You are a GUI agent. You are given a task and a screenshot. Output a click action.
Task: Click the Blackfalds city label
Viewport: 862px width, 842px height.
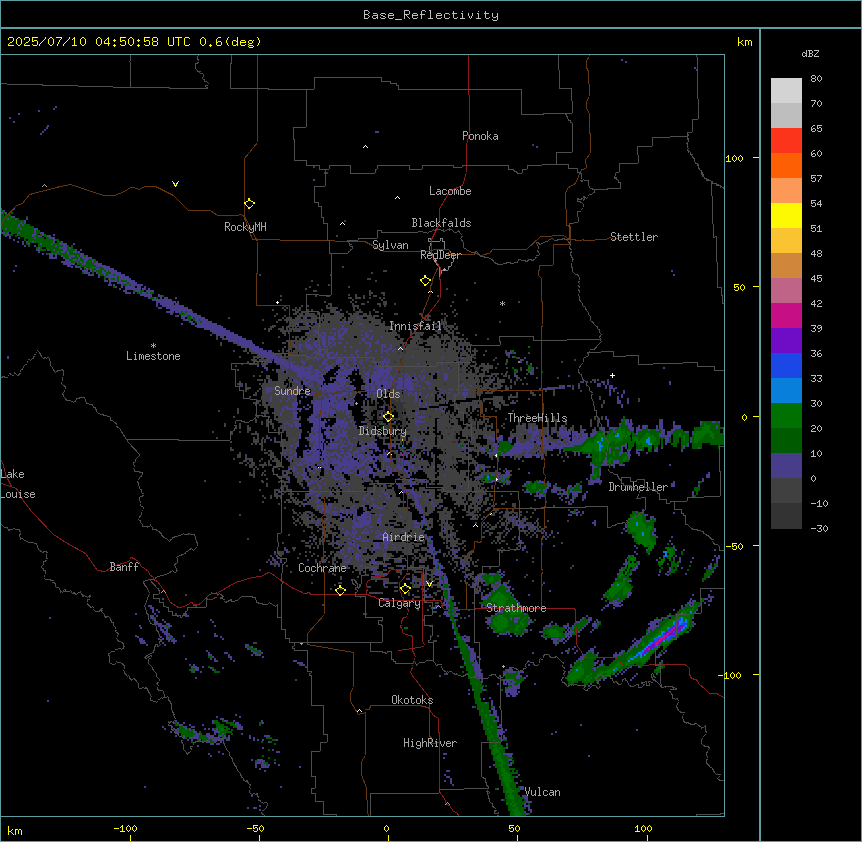441,223
